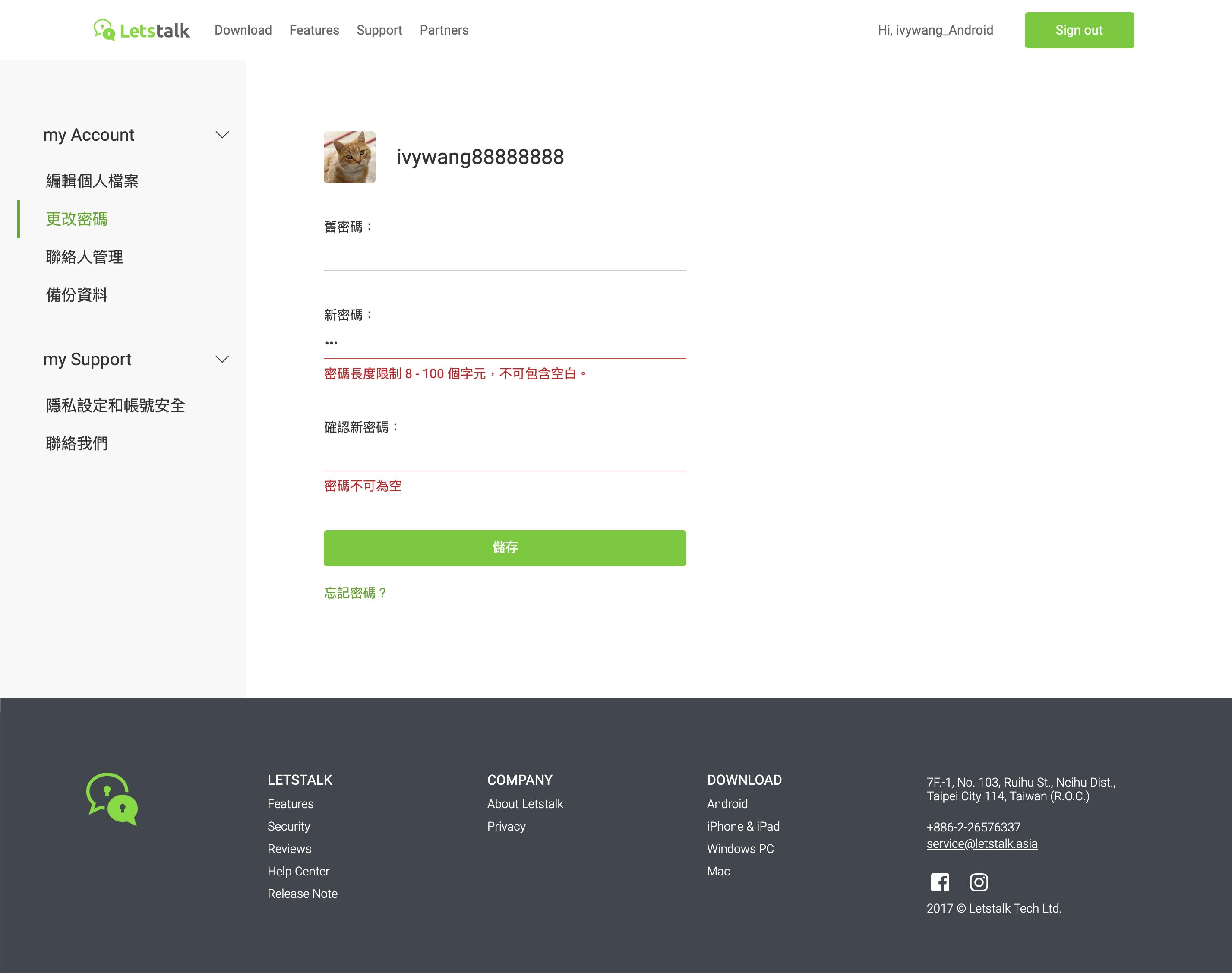Click the 密碼不可為空 error message
This screenshot has height=973, width=1232.
pos(363,486)
